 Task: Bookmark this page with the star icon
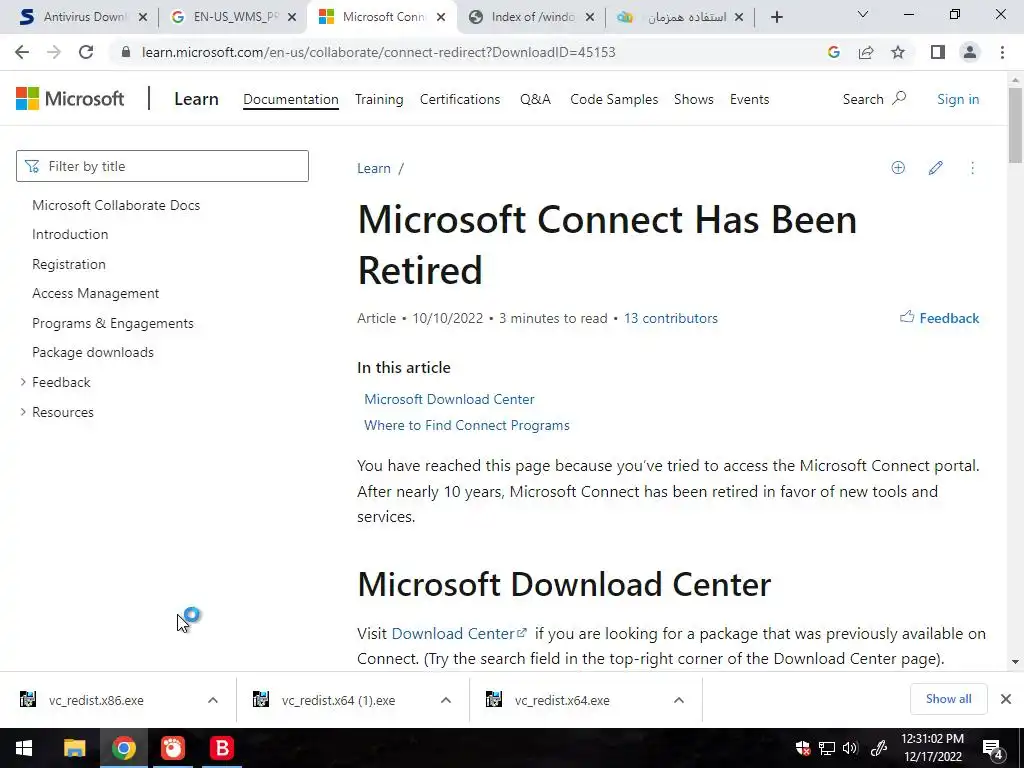pyautogui.click(x=898, y=52)
